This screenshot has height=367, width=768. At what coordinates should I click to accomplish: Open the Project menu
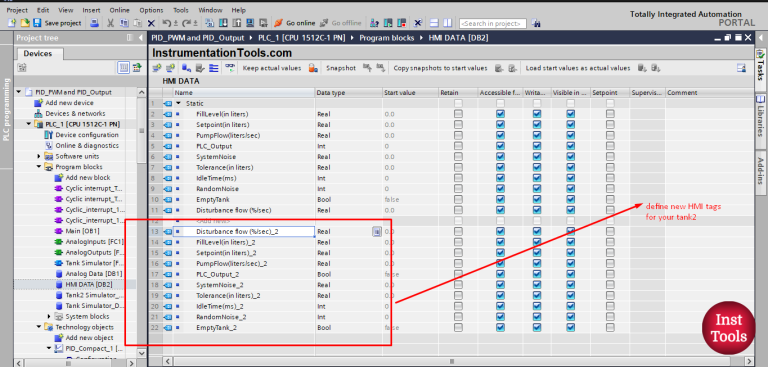point(17,10)
